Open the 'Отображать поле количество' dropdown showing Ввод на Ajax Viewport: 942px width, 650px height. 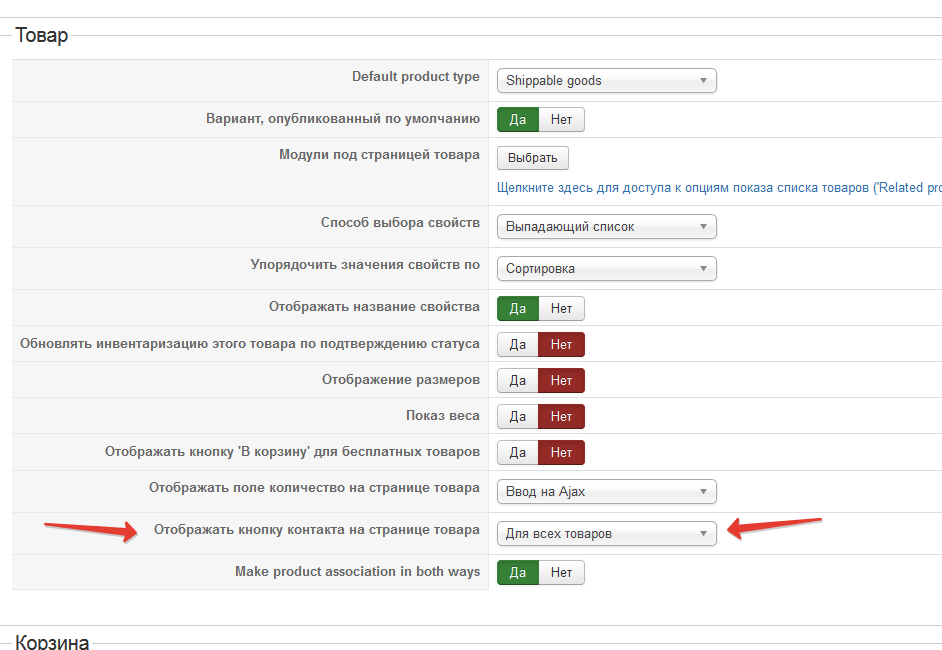(x=607, y=491)
